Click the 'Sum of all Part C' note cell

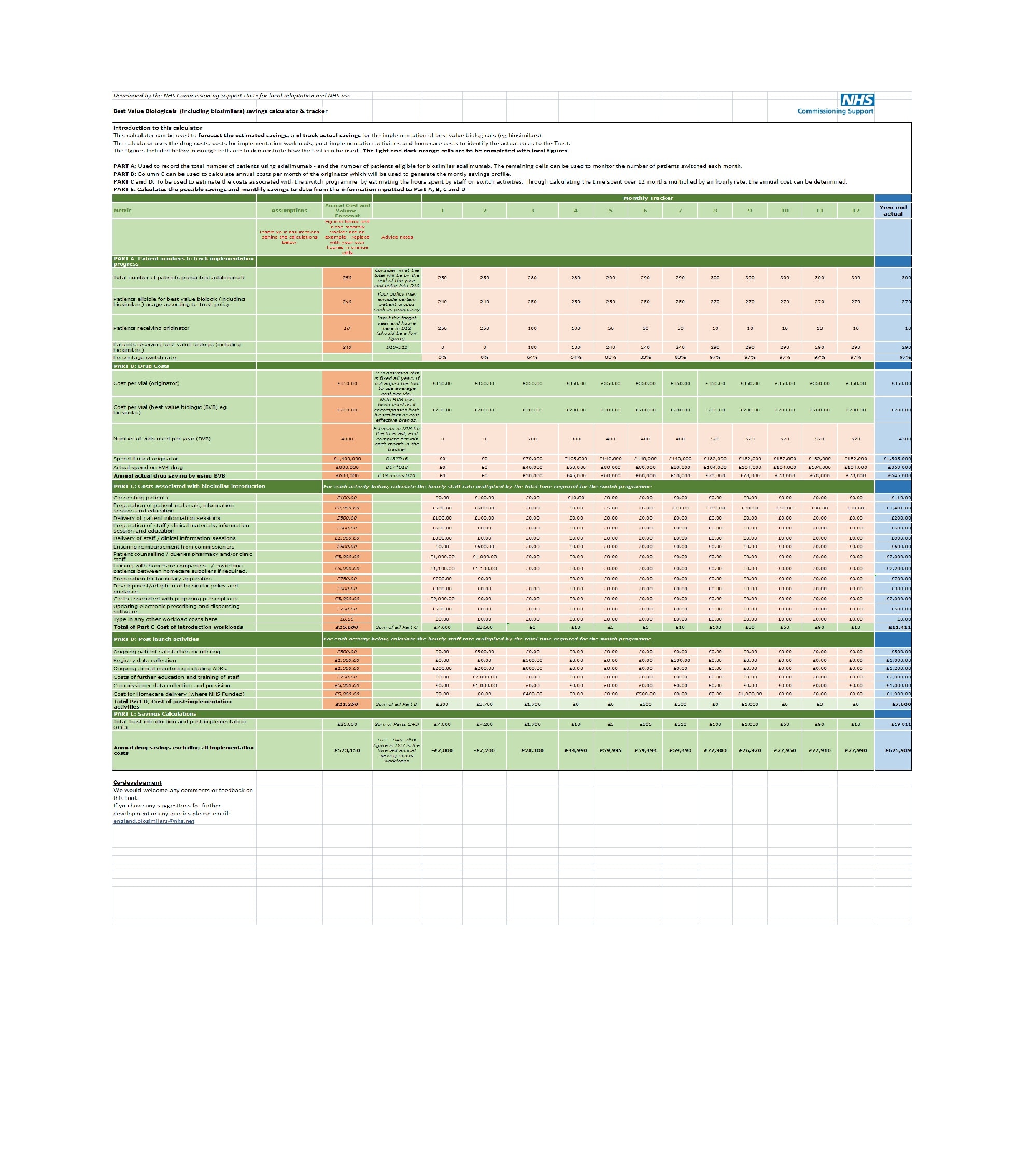(x=397, y=627)
